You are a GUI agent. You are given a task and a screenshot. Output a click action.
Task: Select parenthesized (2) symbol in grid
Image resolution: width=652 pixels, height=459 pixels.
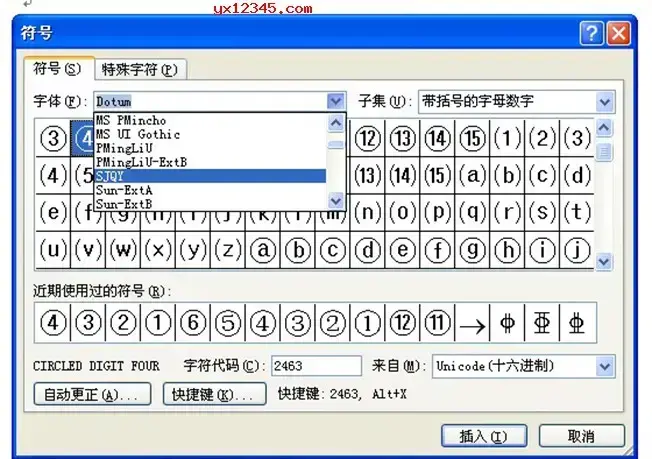542,138
